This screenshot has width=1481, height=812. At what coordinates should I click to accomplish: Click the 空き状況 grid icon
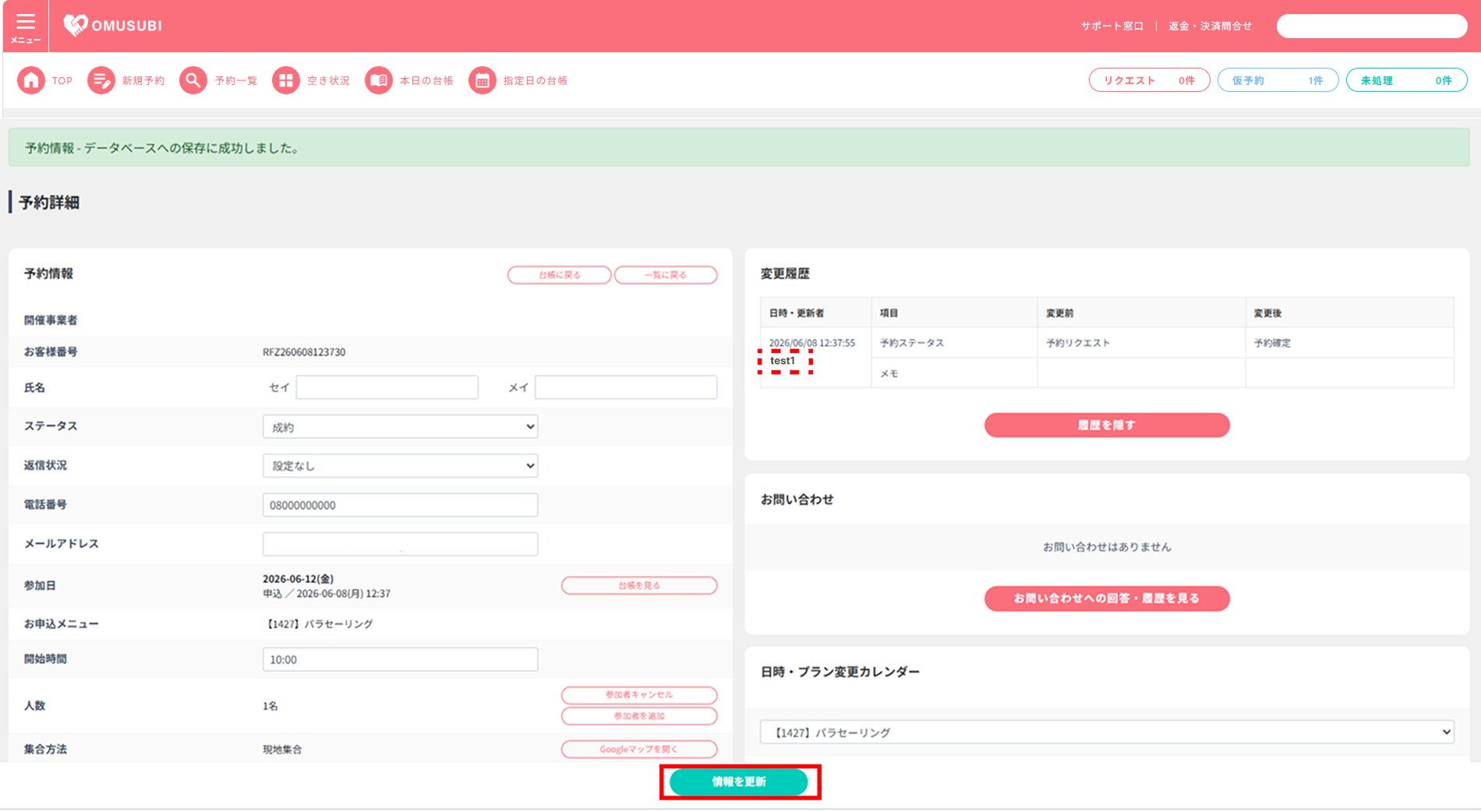point(286,80)
